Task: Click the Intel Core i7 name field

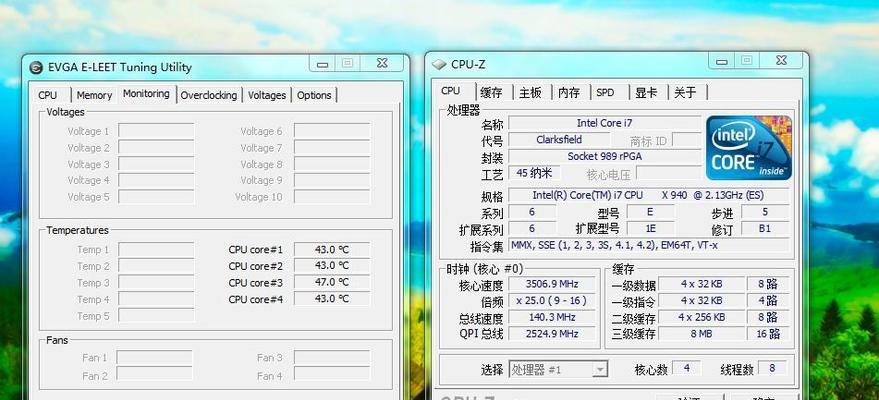Action: click(x=604, y=123)
